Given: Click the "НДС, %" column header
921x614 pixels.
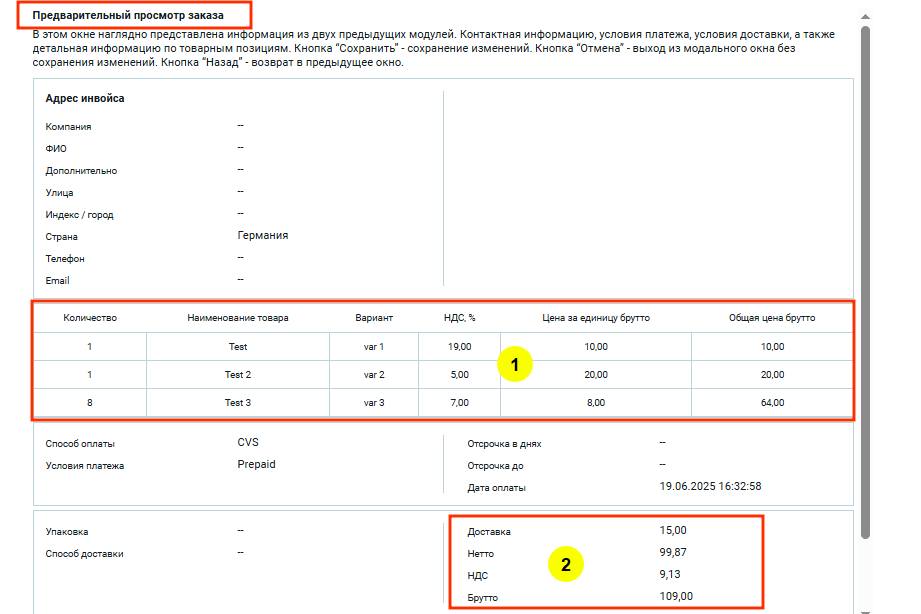Looking at the screenshot, I should [459, 318].
